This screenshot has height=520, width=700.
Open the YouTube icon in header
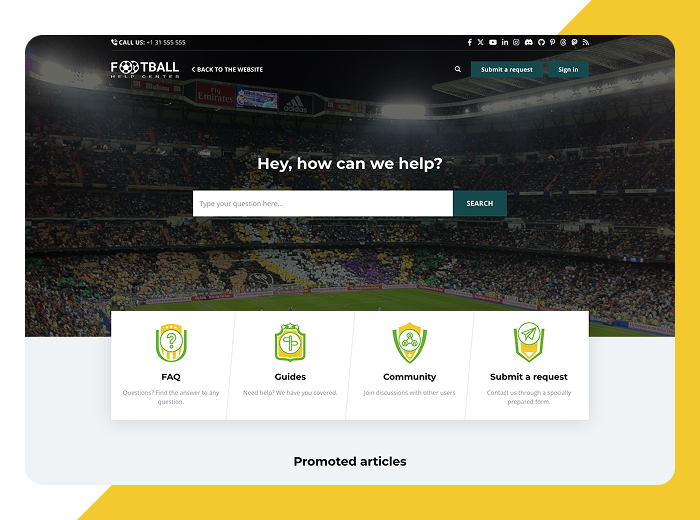(492, 42)
